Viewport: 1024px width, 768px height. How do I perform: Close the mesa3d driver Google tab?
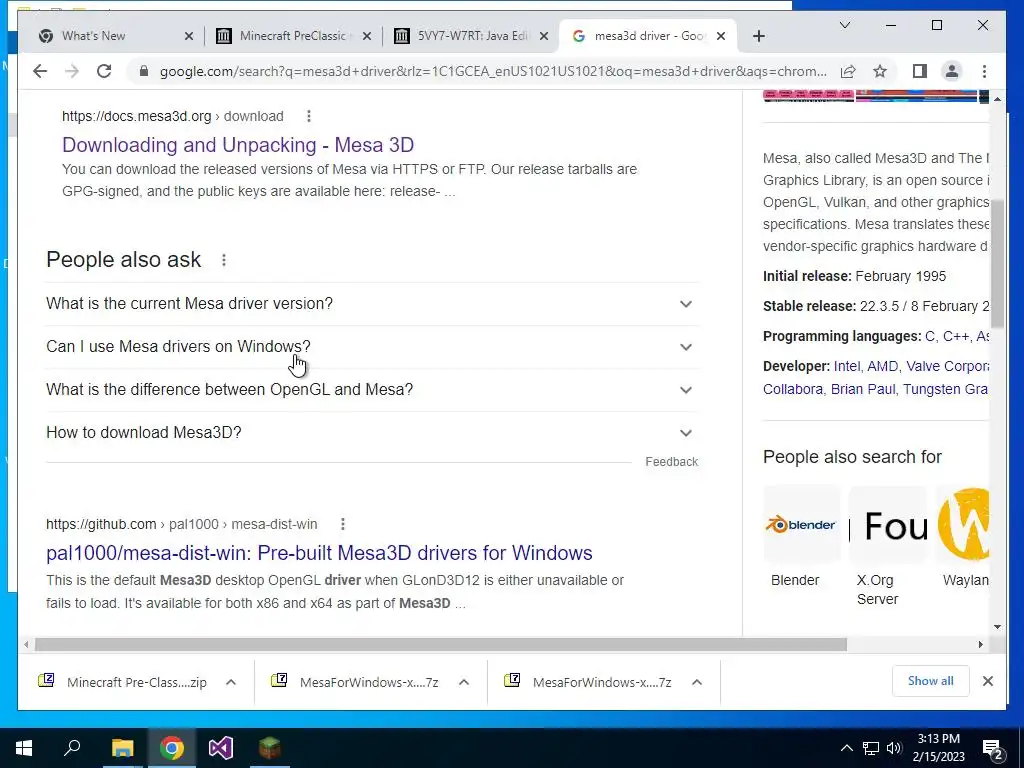721,36
